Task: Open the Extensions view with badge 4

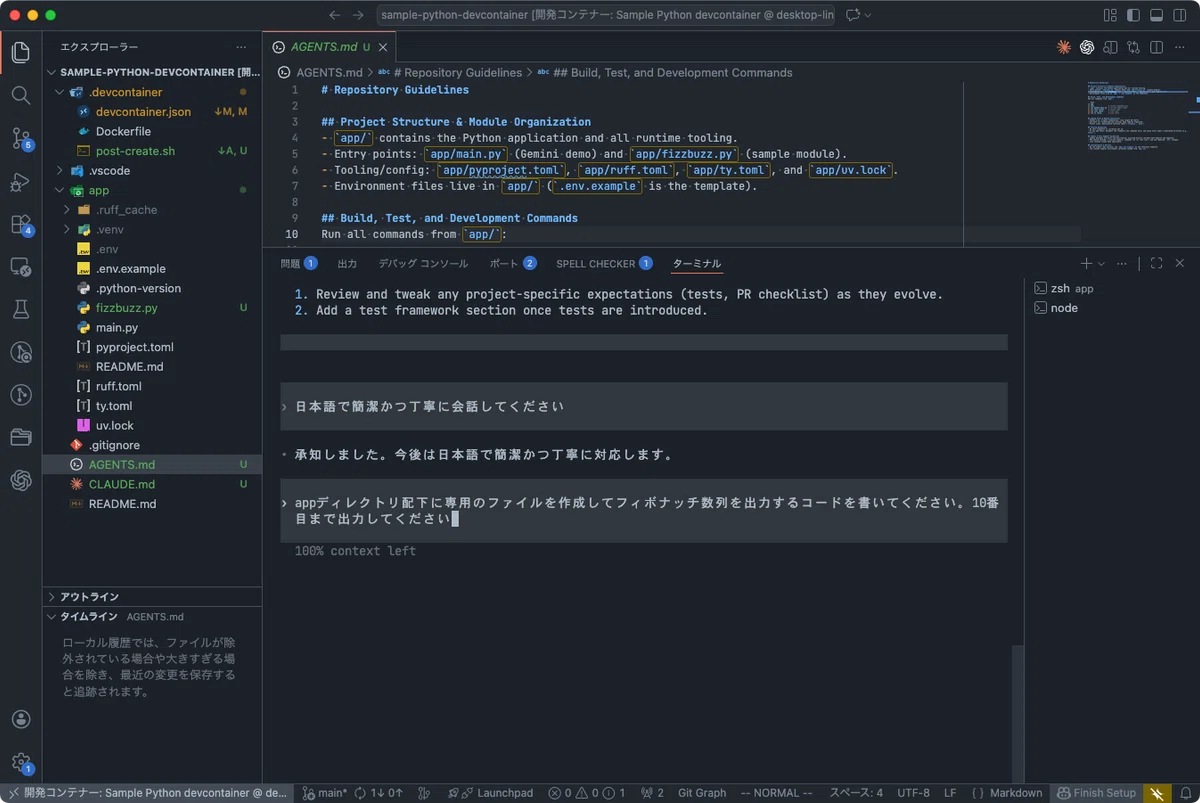Action: (21, 225)
